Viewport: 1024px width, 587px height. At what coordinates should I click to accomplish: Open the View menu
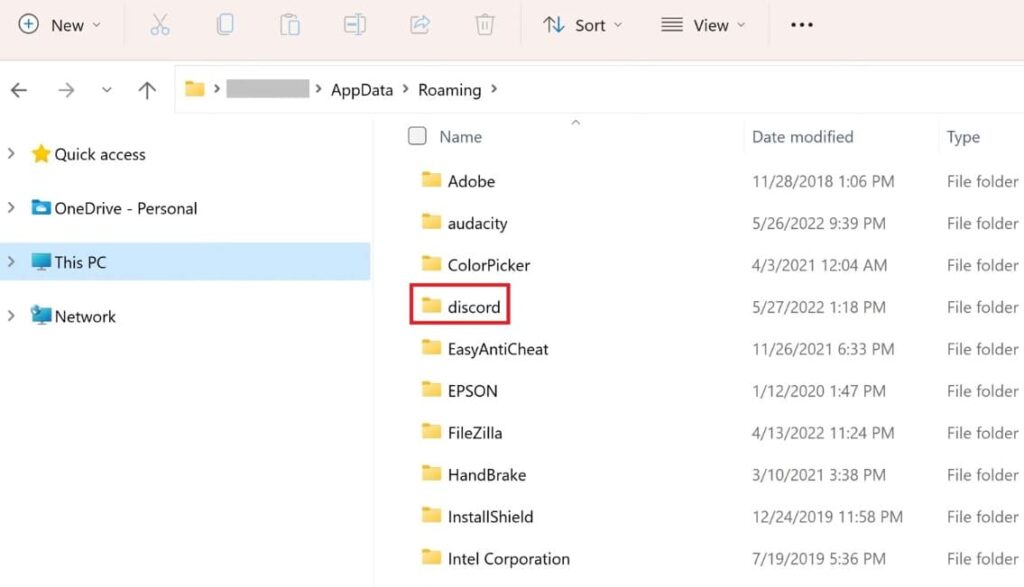704,25
